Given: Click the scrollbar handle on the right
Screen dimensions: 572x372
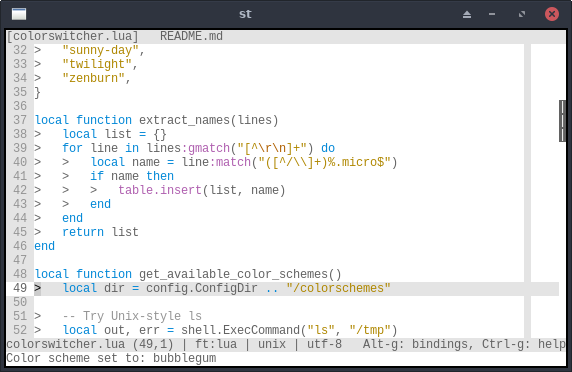Looking at the screenshot, I should click(562, 121).
